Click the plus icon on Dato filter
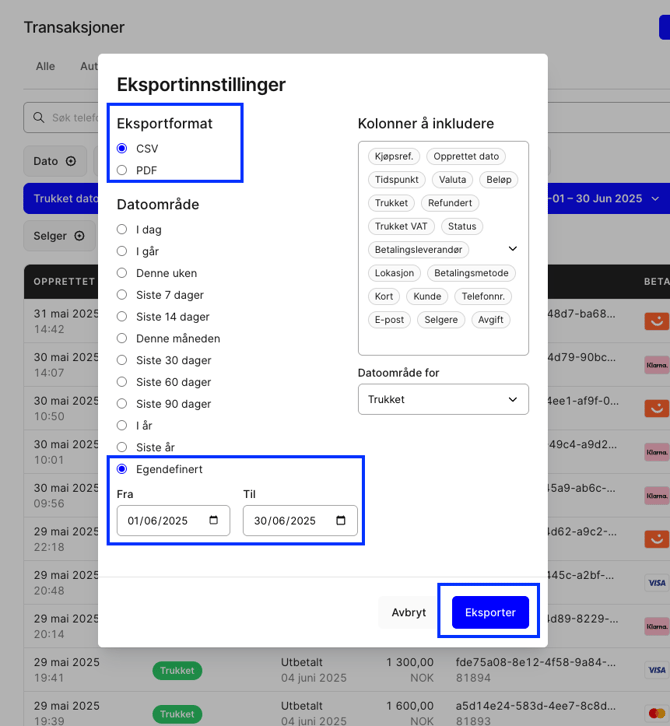This screenshot has width=670, height=726. point(71,161)
